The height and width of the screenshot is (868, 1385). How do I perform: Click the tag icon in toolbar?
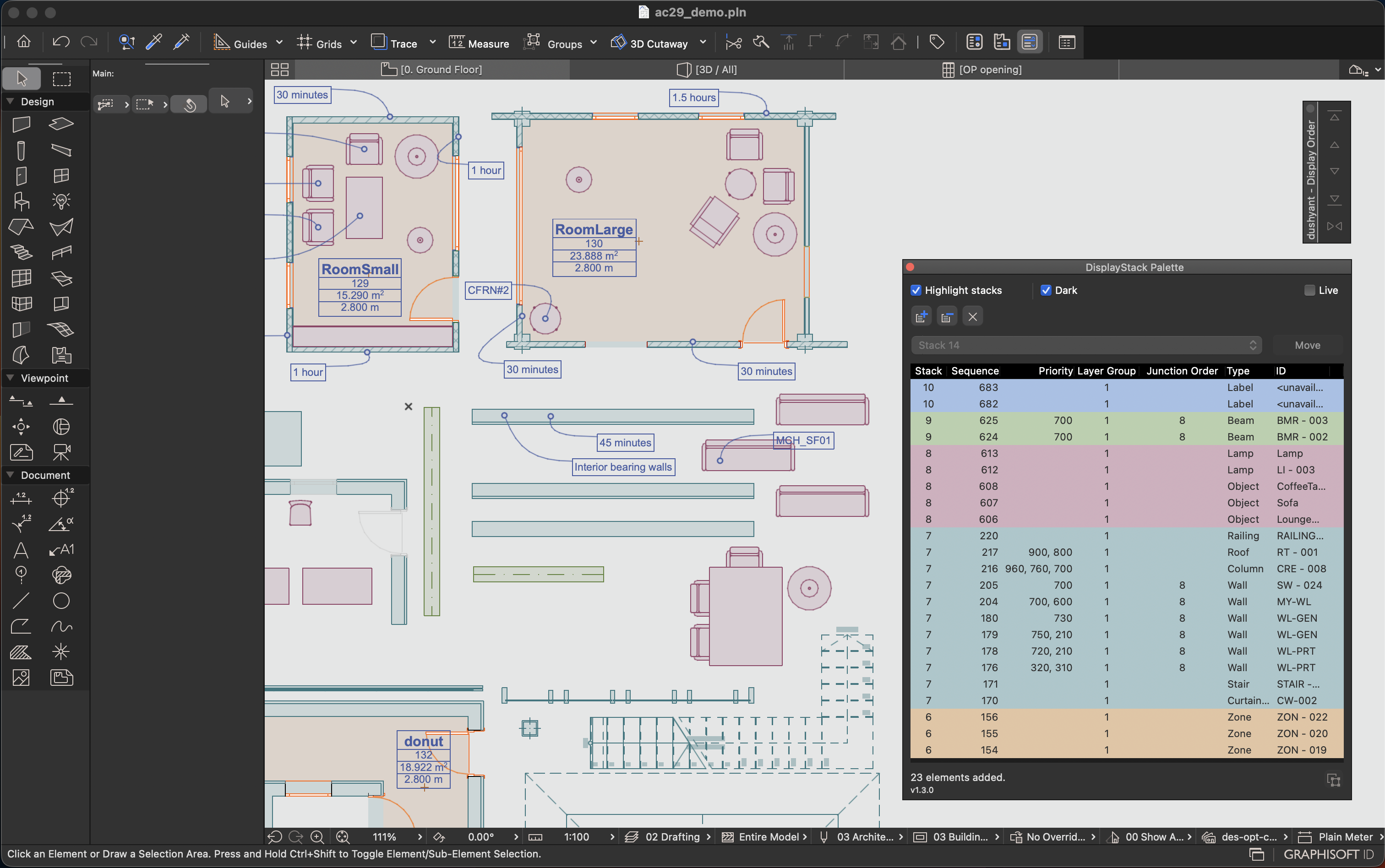pyautogui.click(x=937, y=42)
